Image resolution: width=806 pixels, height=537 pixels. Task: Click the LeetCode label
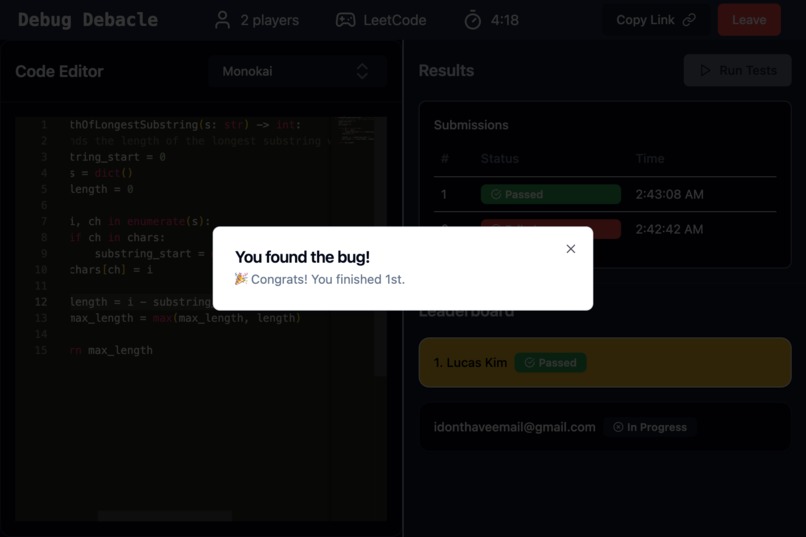(394, 20)
